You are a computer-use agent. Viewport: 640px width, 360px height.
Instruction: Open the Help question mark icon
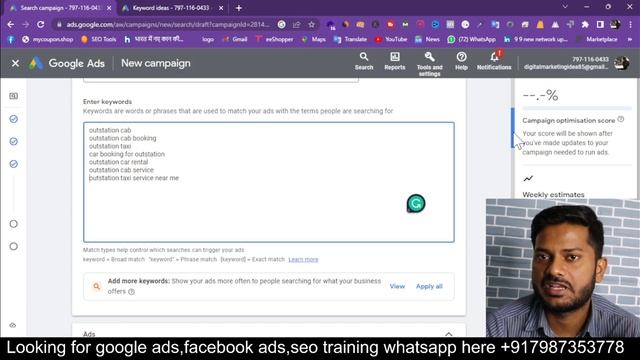461,62
